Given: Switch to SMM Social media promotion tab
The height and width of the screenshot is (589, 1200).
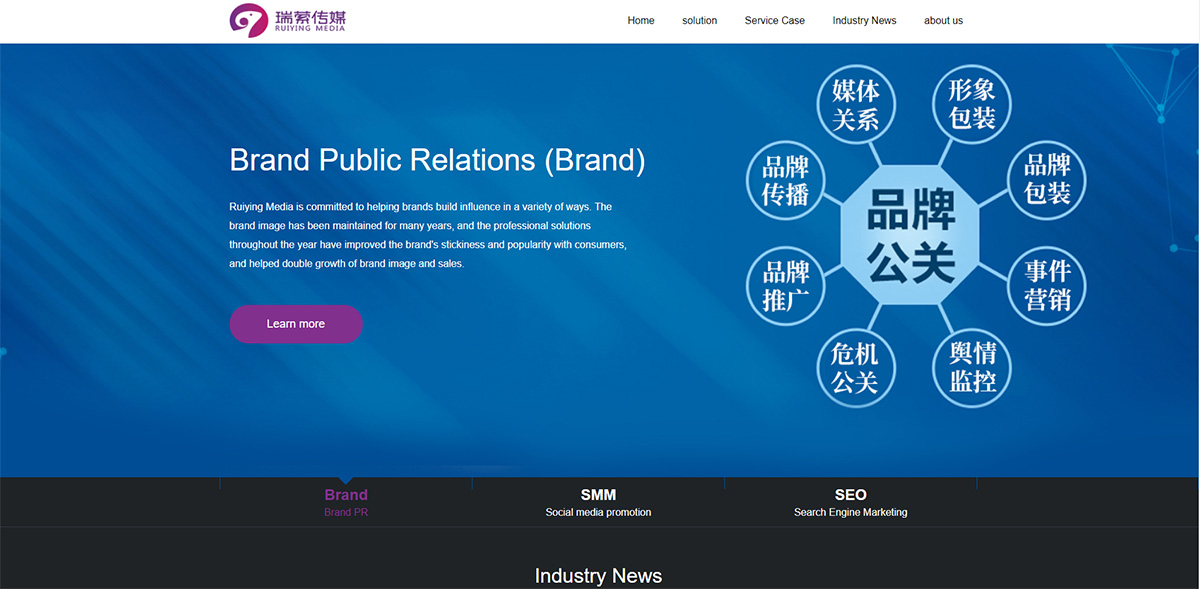Looking at the screenshot, I should pyautogui.click(x=598, y=502).
